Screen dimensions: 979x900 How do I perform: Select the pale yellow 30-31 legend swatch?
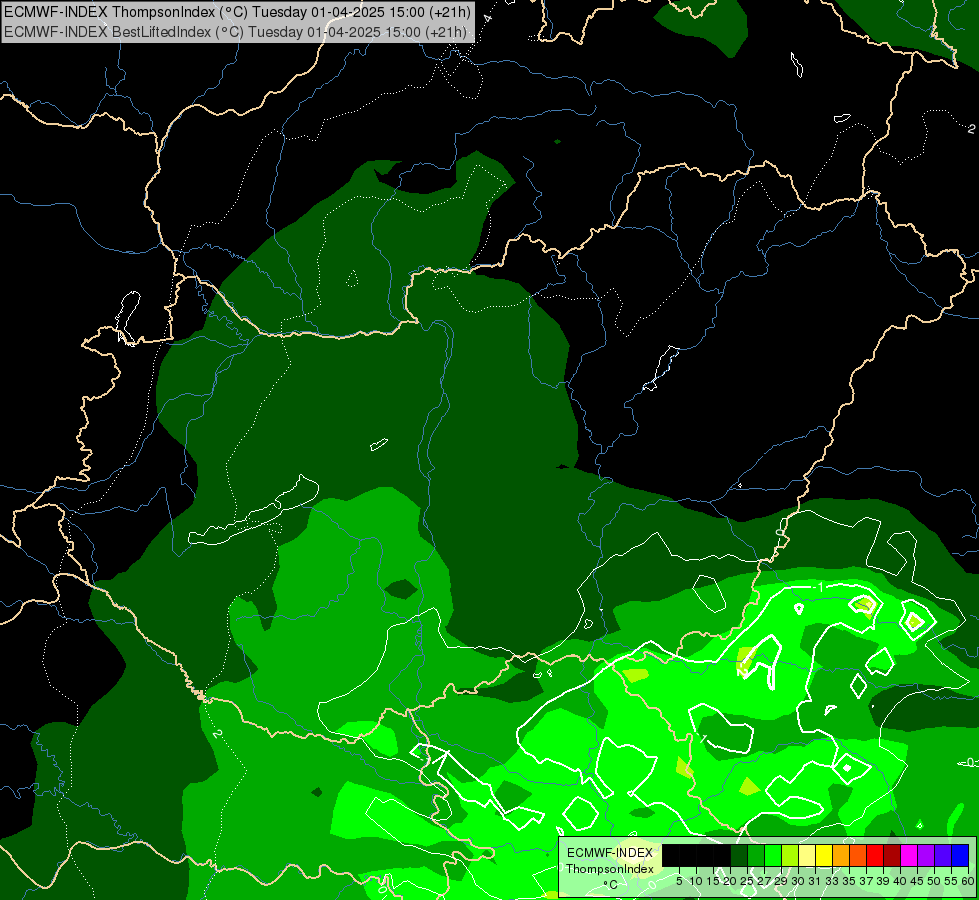807,856
